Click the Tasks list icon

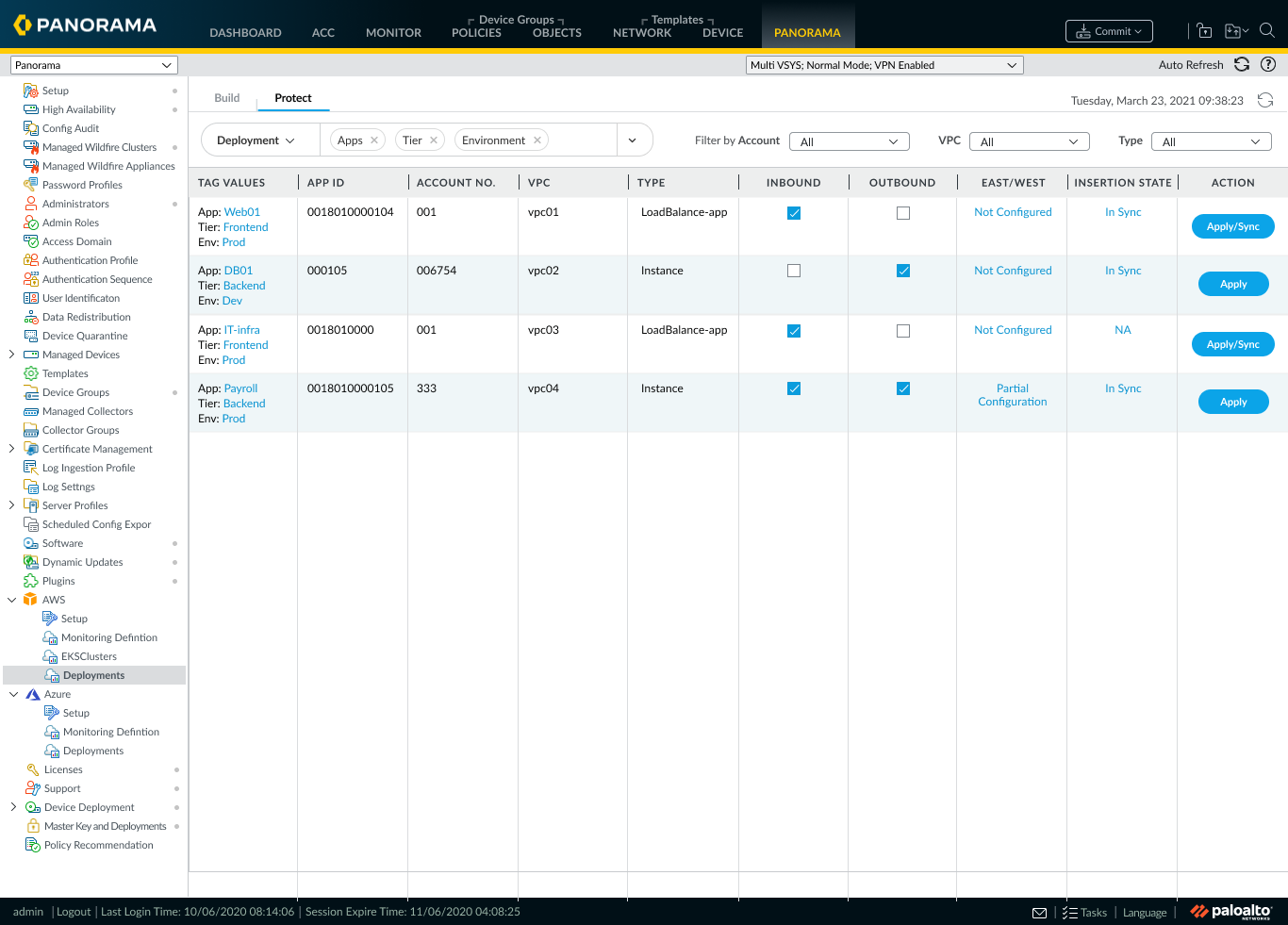pos(1069,913)
